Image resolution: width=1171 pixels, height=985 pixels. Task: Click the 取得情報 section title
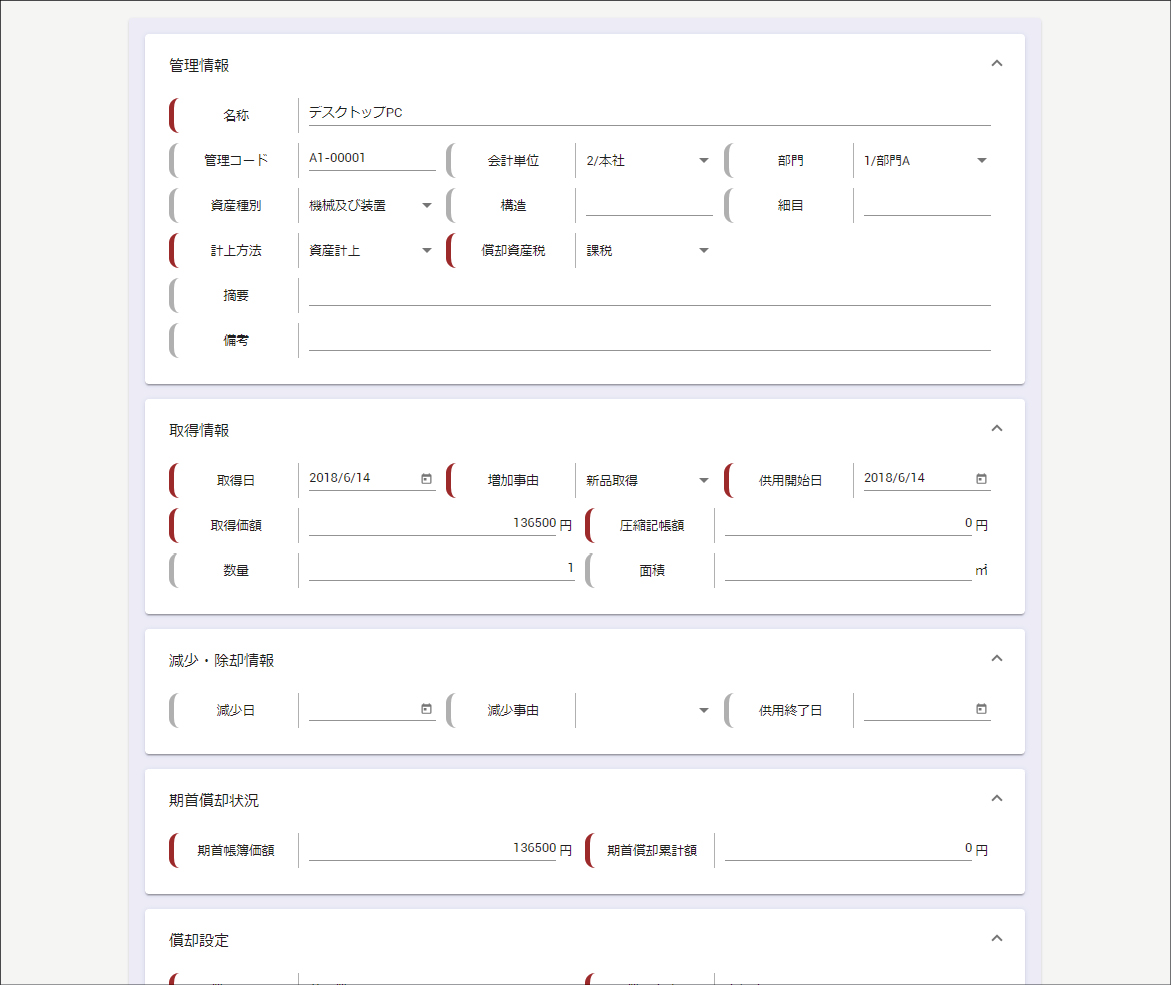pos(199,431)
